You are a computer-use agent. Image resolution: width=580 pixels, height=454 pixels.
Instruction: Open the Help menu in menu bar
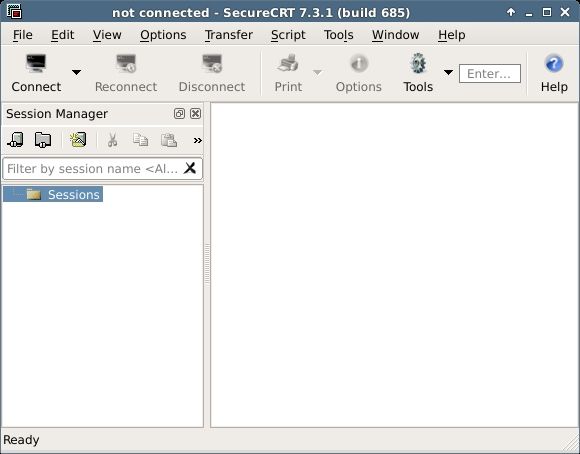(x=452, y=35)
